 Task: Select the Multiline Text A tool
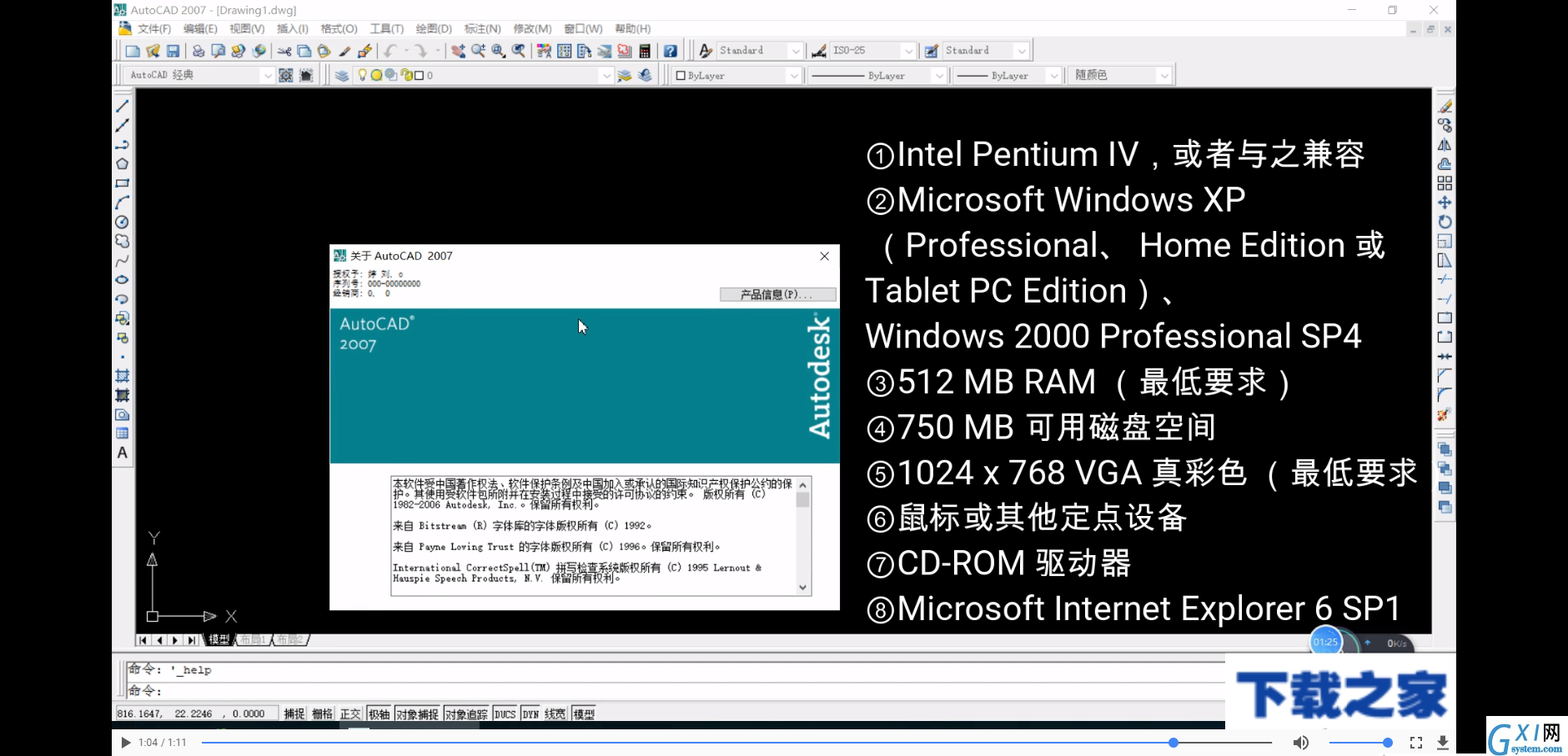pyautogui.click(x=123, y=453)
